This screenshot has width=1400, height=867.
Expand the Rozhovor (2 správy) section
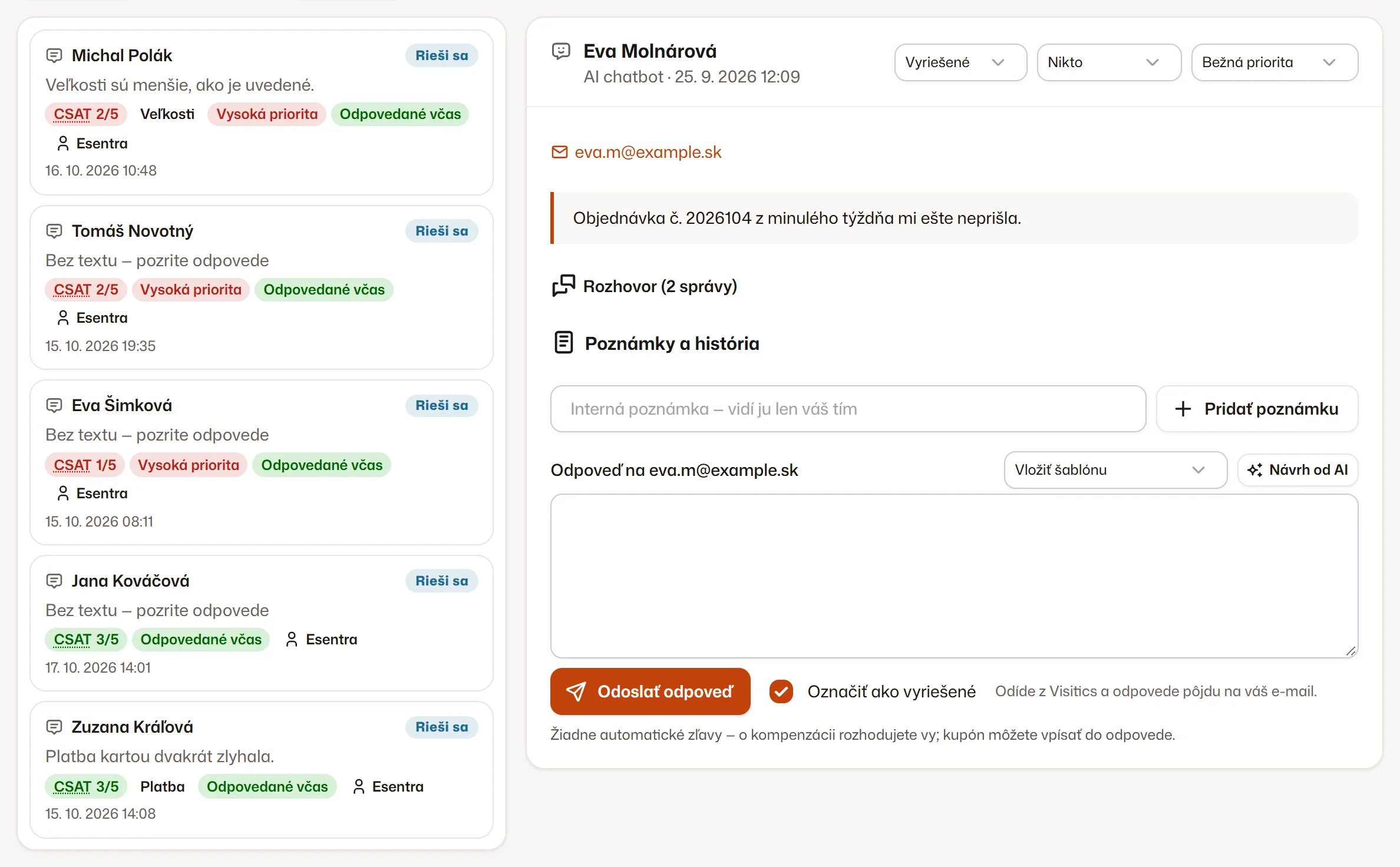(x=645, y=286)
